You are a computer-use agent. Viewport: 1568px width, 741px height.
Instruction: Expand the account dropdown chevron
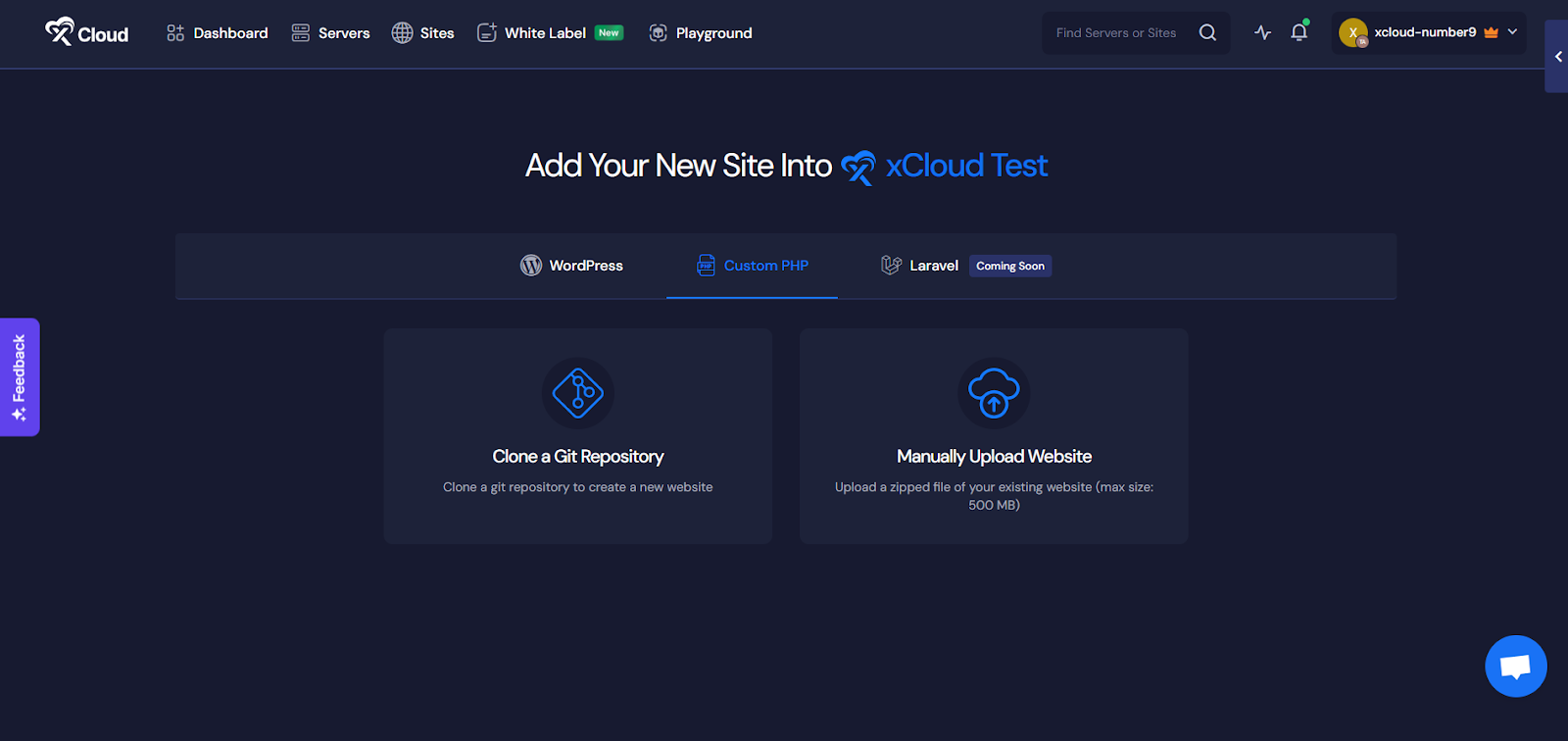pos(1512,32)
